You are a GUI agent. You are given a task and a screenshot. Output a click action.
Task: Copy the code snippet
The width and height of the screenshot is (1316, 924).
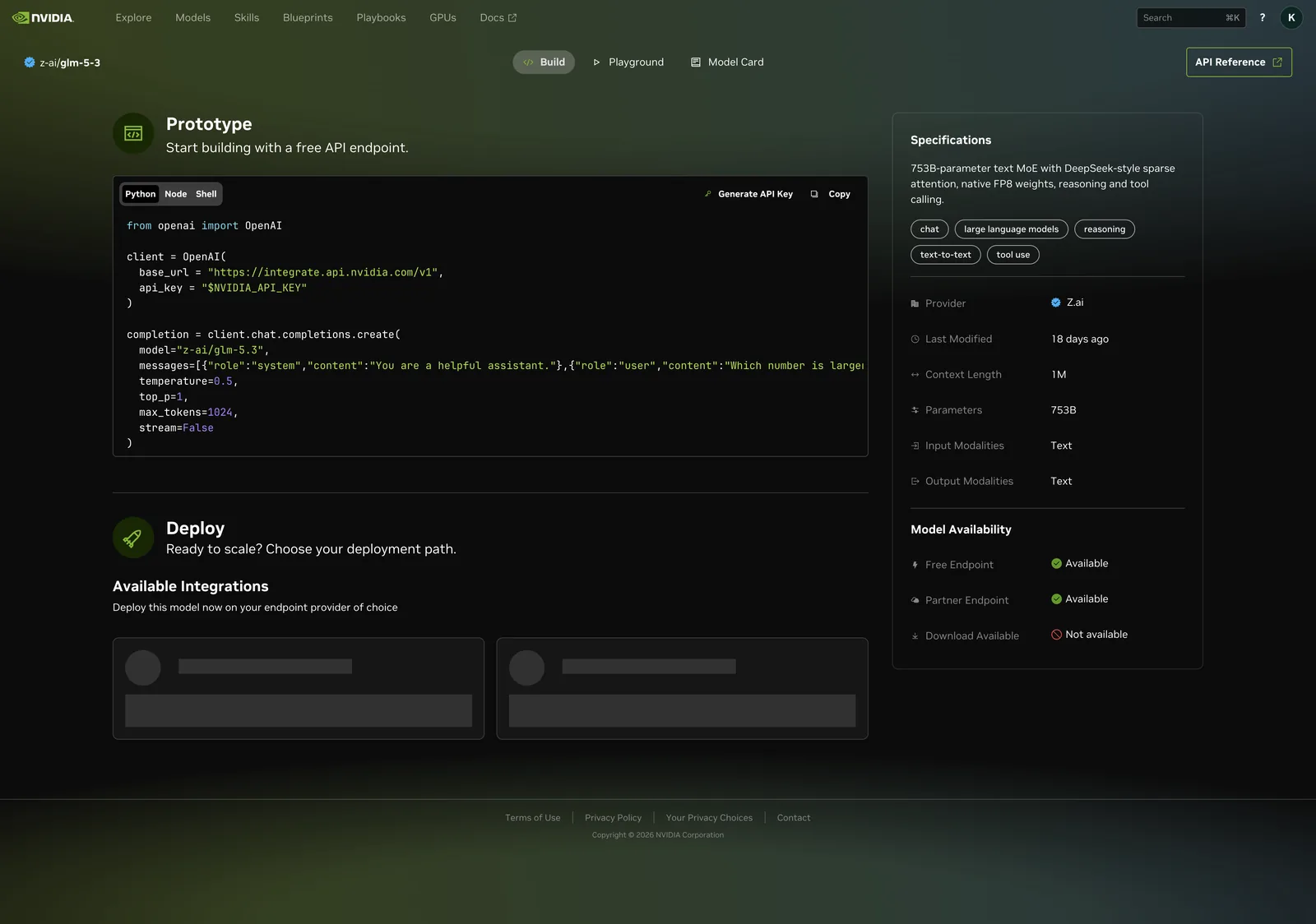[831, 194]
